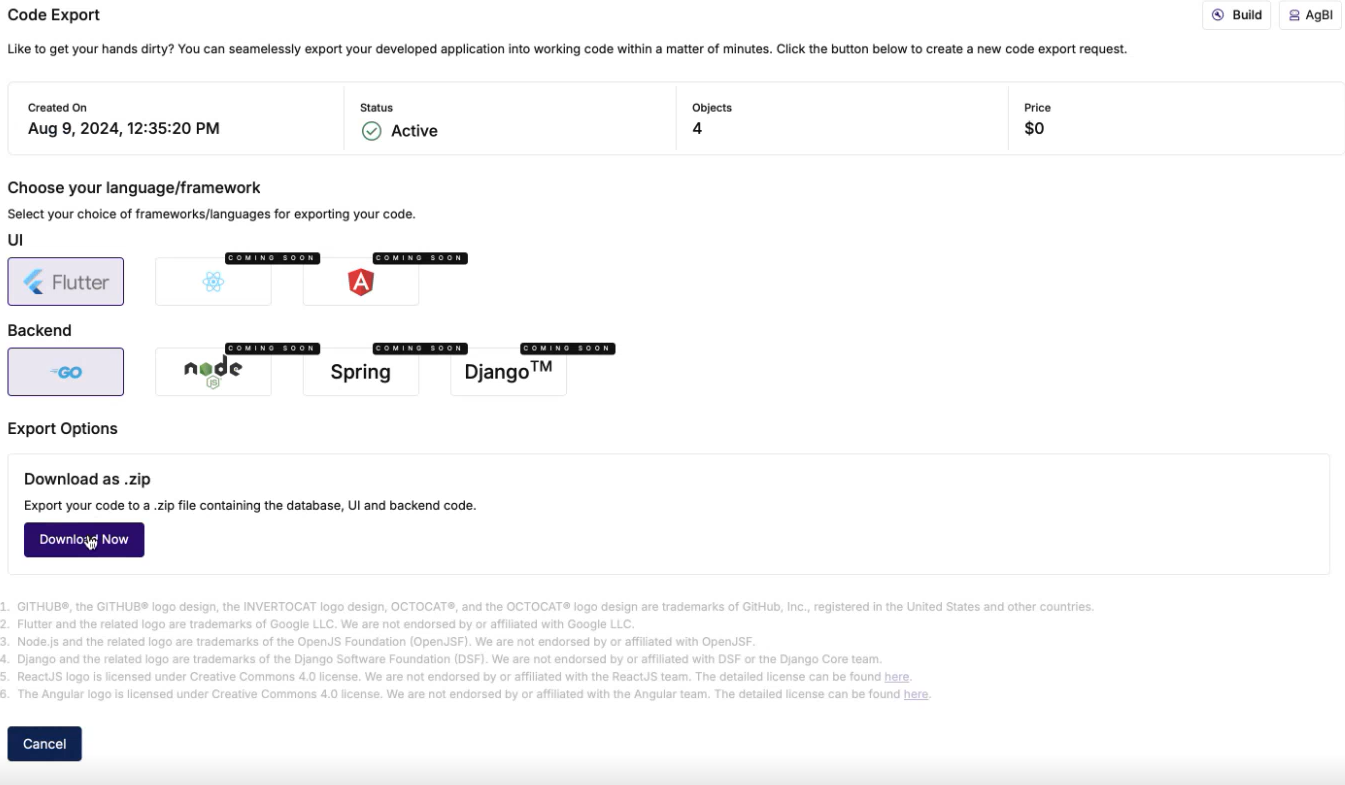Select the Flutter UI framework tile
This screenshot has height=785, width=1345.
click(x=66, y=282)
